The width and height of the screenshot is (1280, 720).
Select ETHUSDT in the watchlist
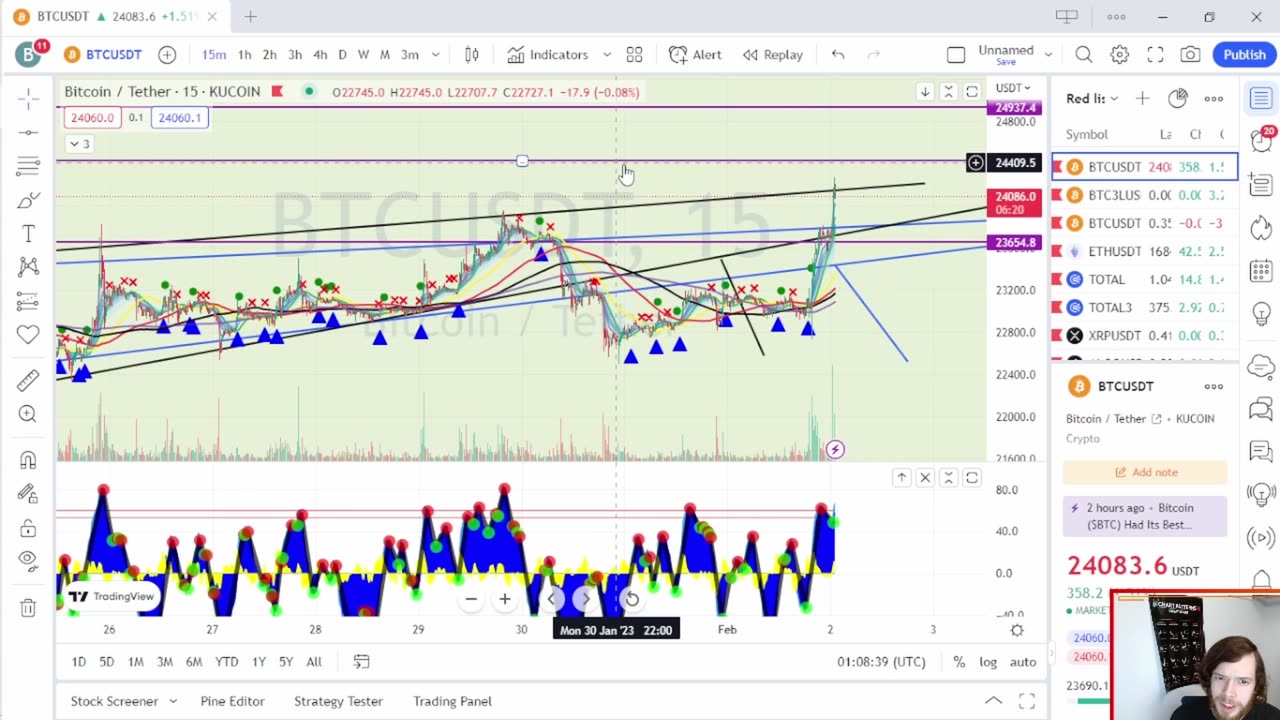pos(1144,251)
